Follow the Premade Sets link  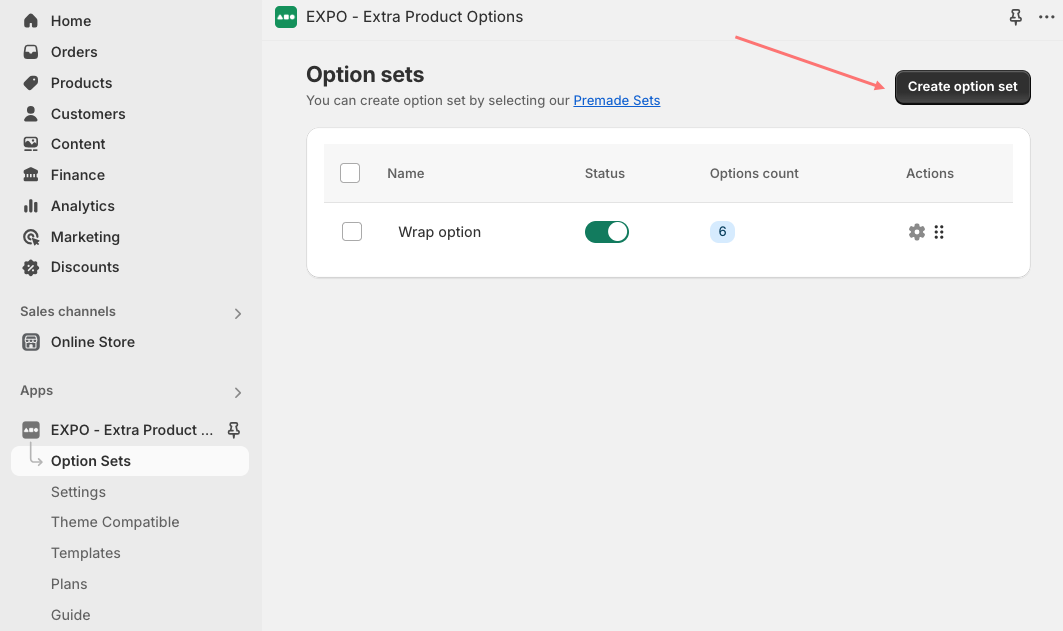pos(617,100)
